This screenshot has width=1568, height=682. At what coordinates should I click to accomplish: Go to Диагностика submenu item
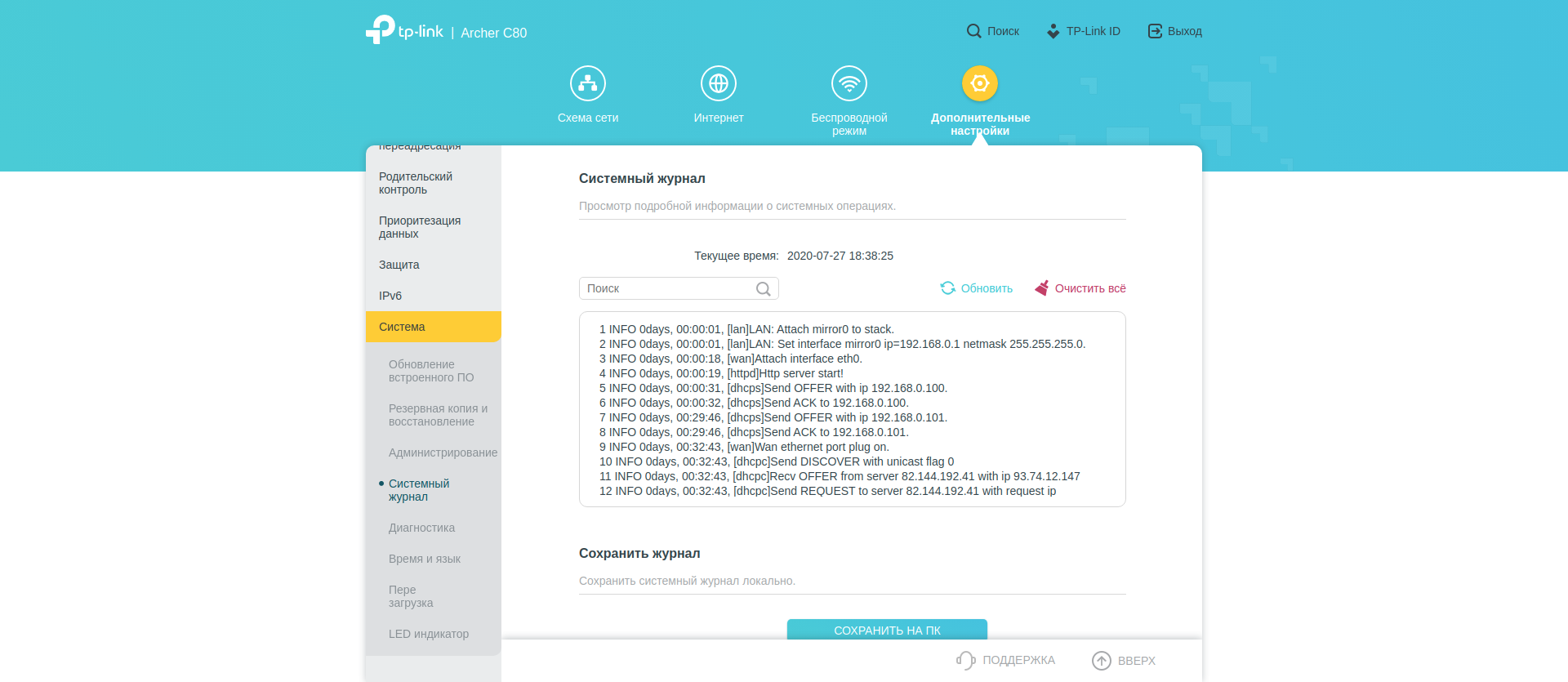click(x=421, y=528)
